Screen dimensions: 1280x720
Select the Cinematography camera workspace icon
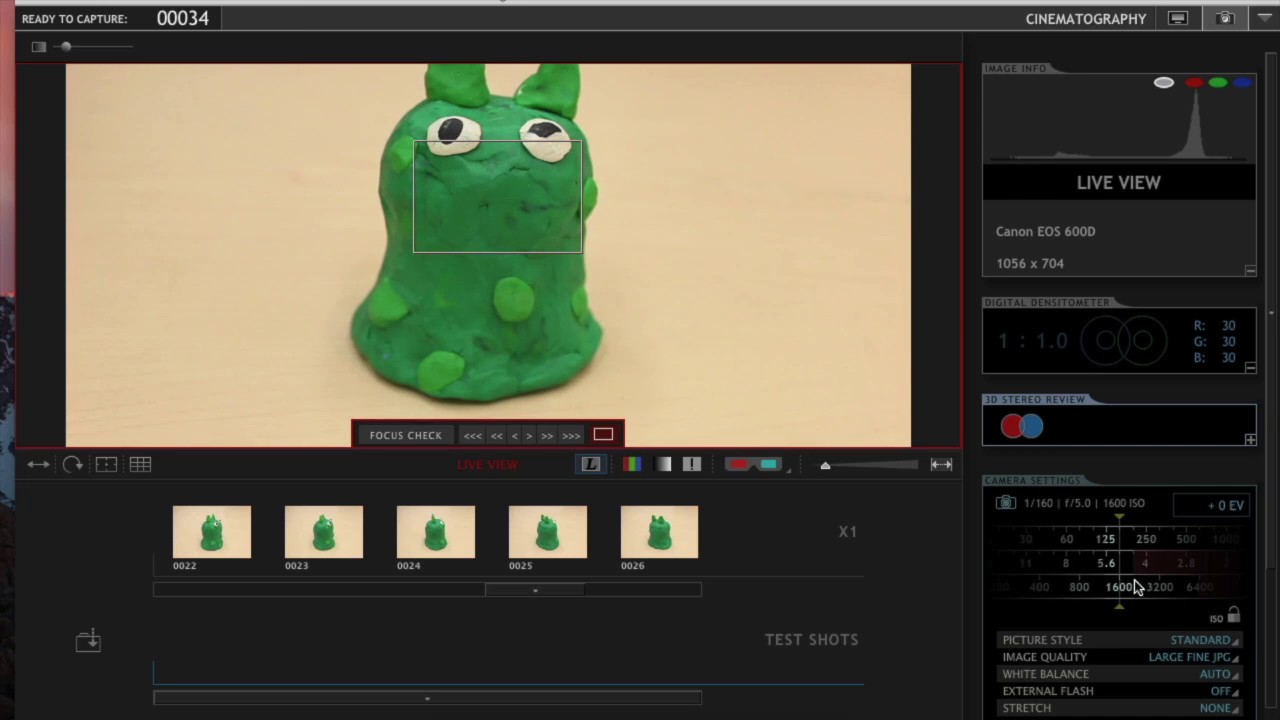1225,18
